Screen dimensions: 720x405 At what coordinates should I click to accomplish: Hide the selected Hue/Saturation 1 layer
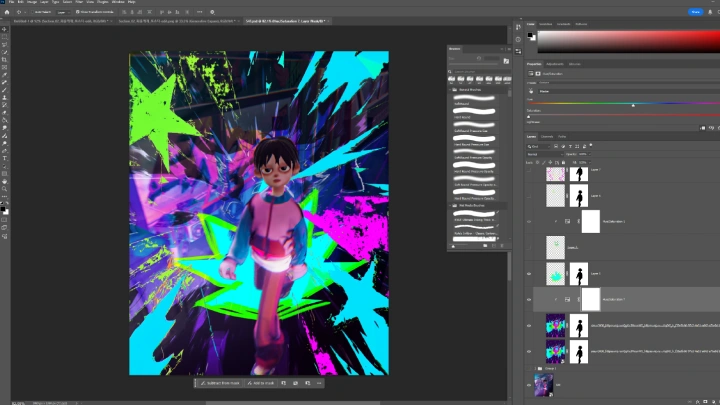click(x=530, y=298)
